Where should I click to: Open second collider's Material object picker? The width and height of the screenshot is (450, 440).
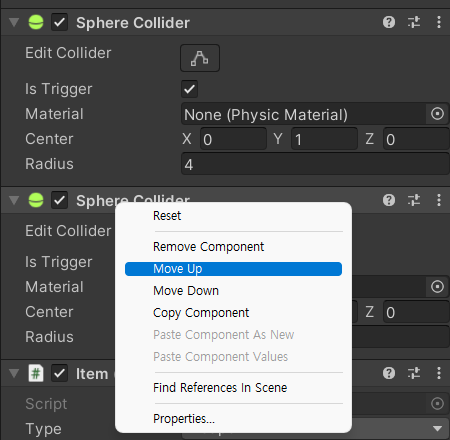click(x=437, y=287)
